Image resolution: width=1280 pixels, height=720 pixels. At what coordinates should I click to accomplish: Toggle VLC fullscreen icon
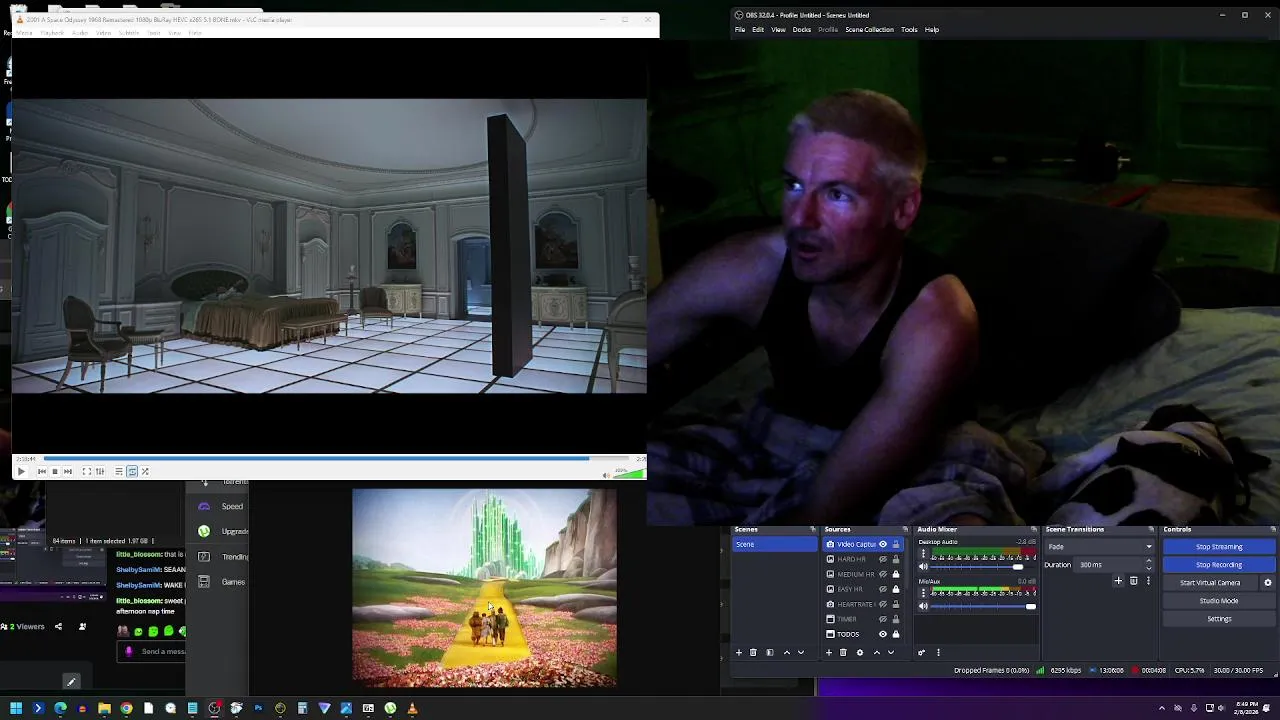click(87, 471)
